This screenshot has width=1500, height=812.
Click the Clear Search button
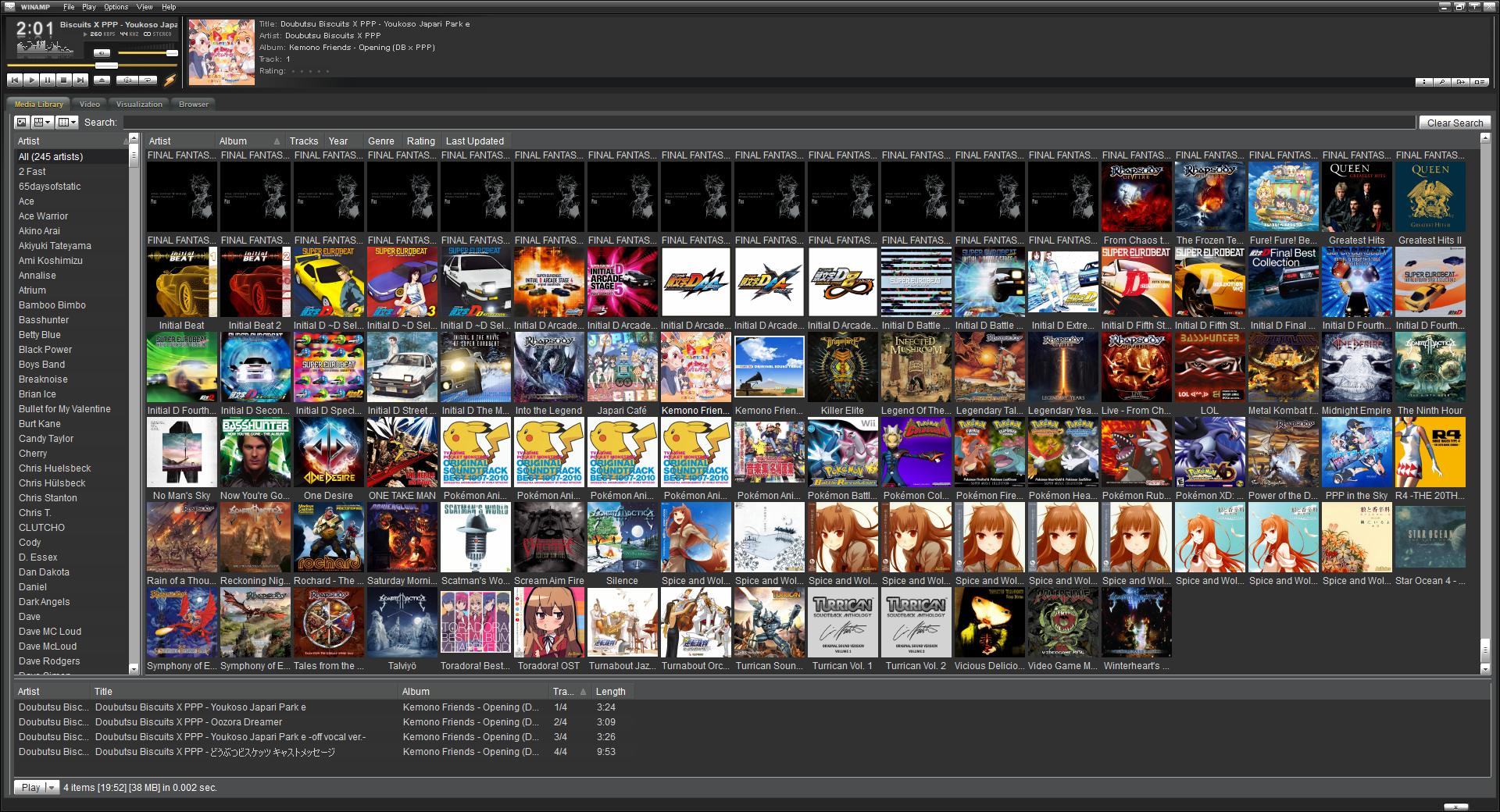[1455, 123]
